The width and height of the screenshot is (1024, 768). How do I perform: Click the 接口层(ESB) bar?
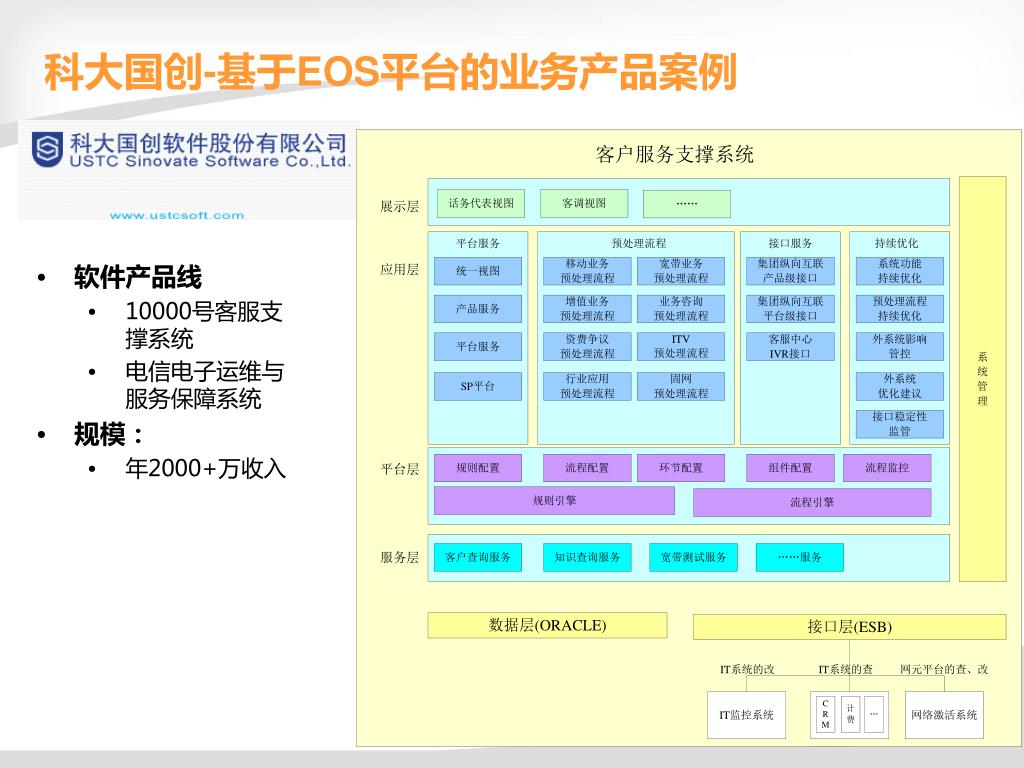click(x=850, y=627)
